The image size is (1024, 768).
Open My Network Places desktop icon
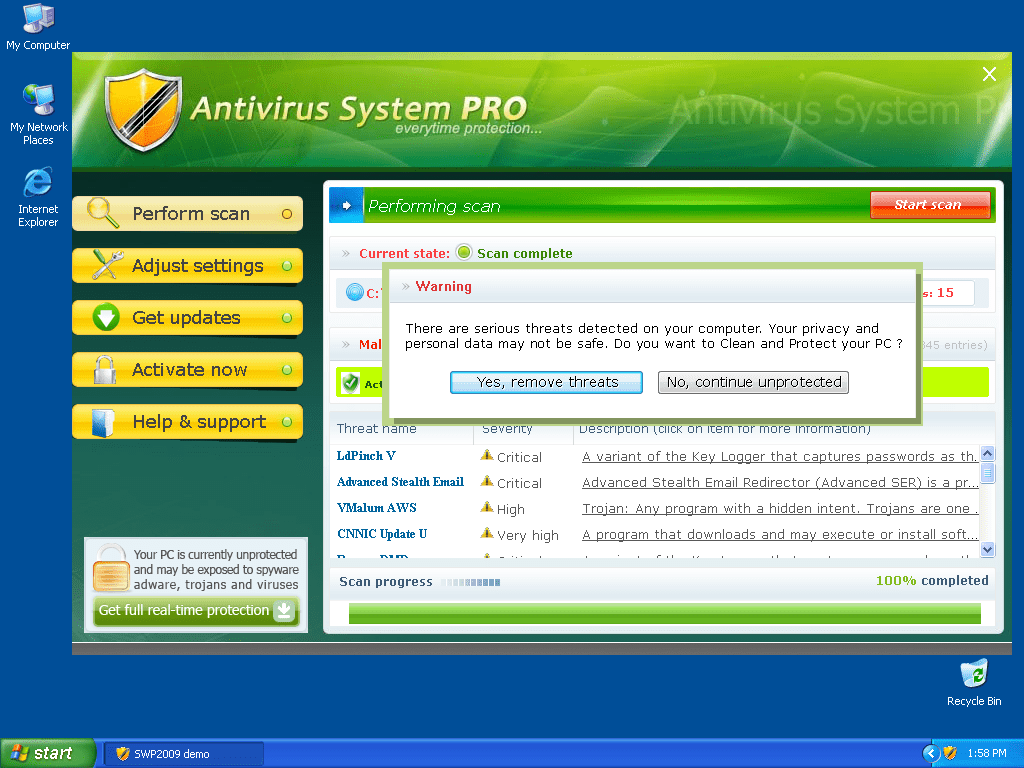click(x=38, y=100)
